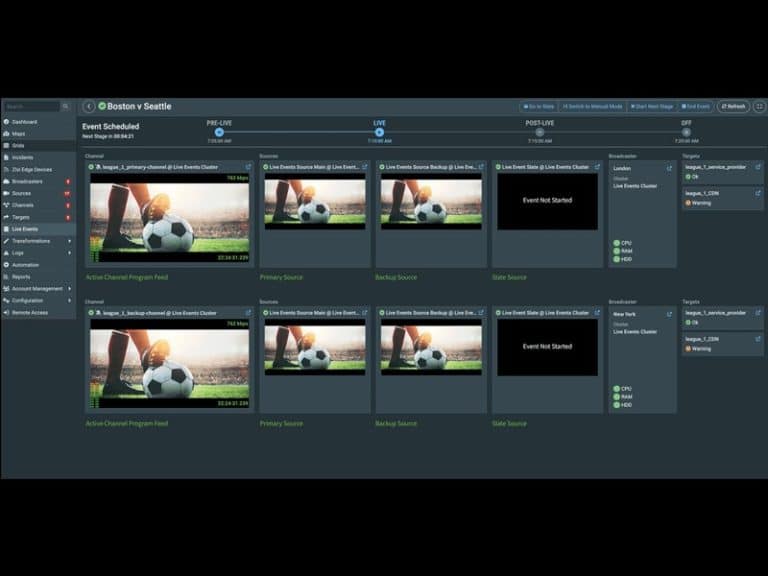Viewport: 768px width, 576px height.
Task: Click the Start Next Stage button
Action: pyautogui.click(x=653, y=106)
